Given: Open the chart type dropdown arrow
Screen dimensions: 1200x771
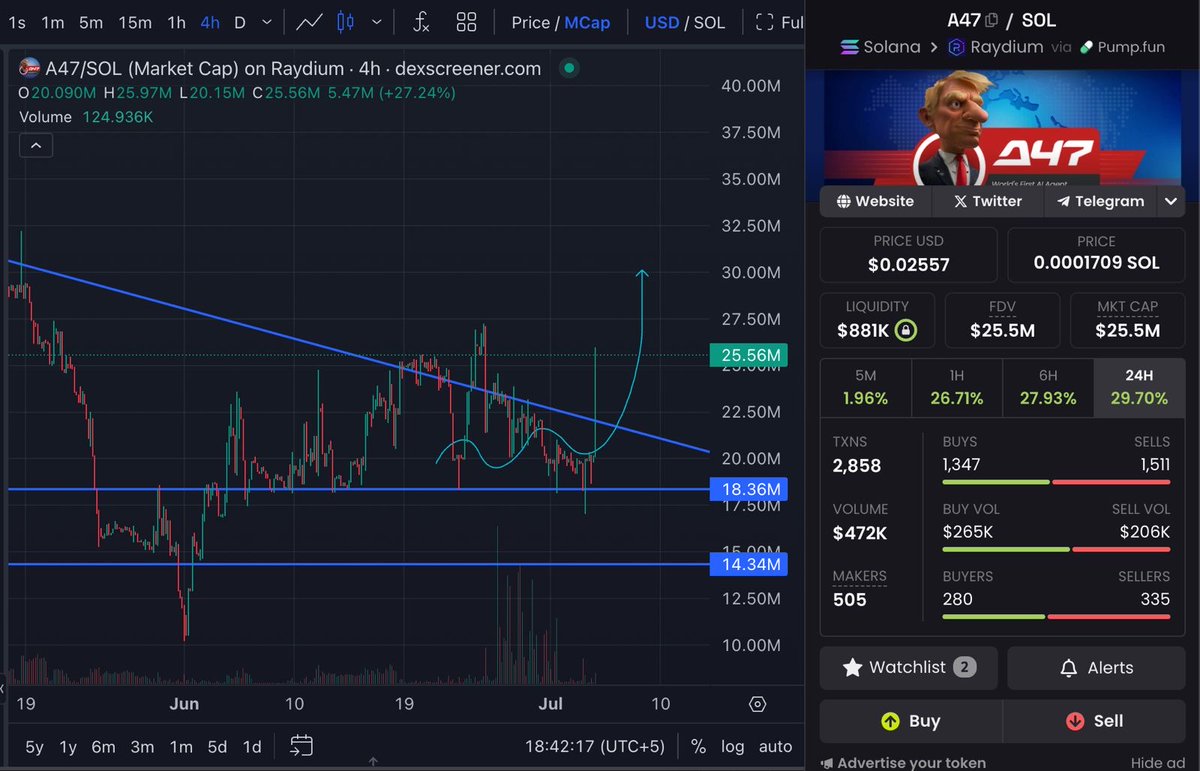Looking at the screenshot, I should pos(375,22).
